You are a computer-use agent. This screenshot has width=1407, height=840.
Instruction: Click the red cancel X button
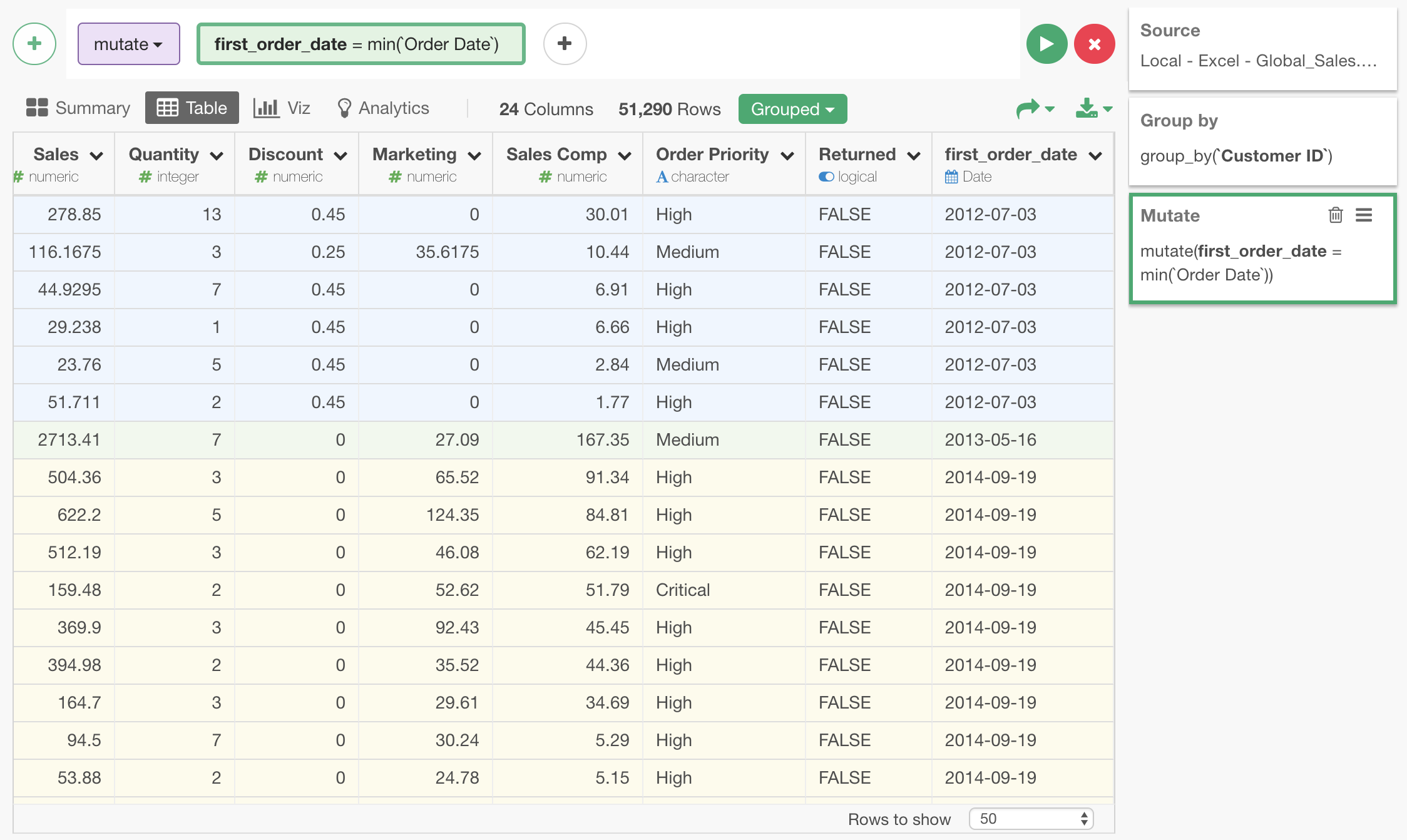click(x=1094, y=44)
